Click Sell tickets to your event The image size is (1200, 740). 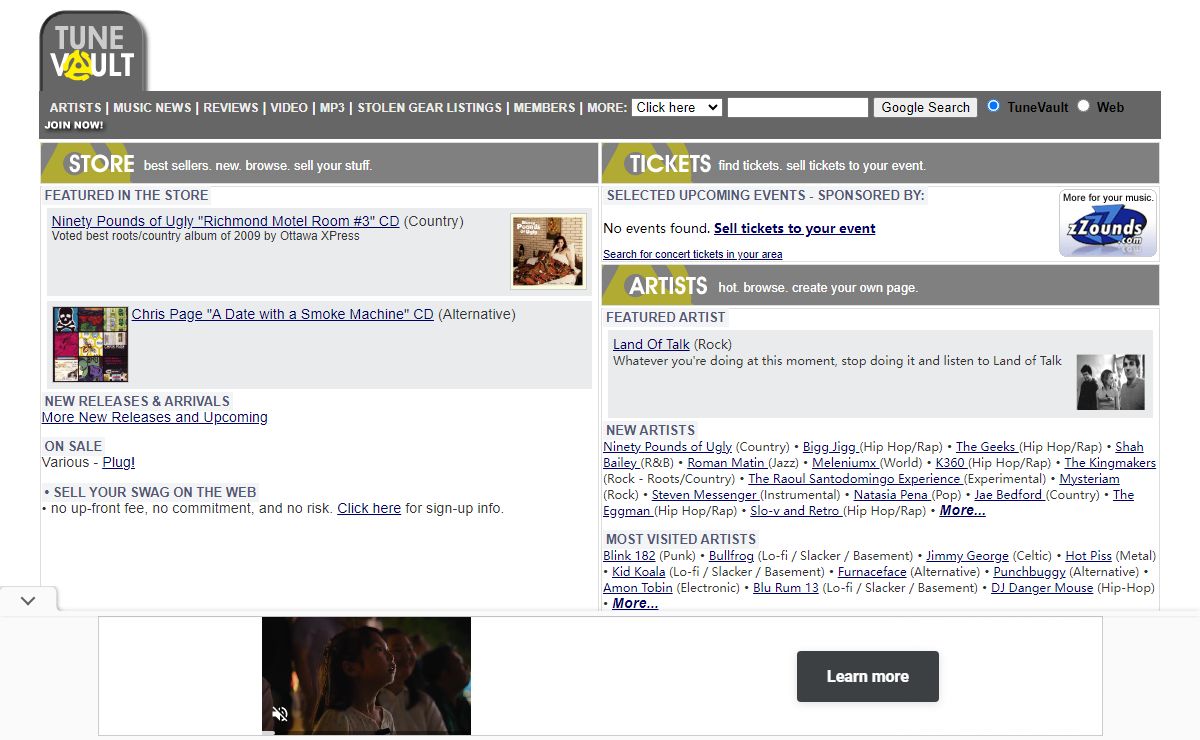(795, 228)
